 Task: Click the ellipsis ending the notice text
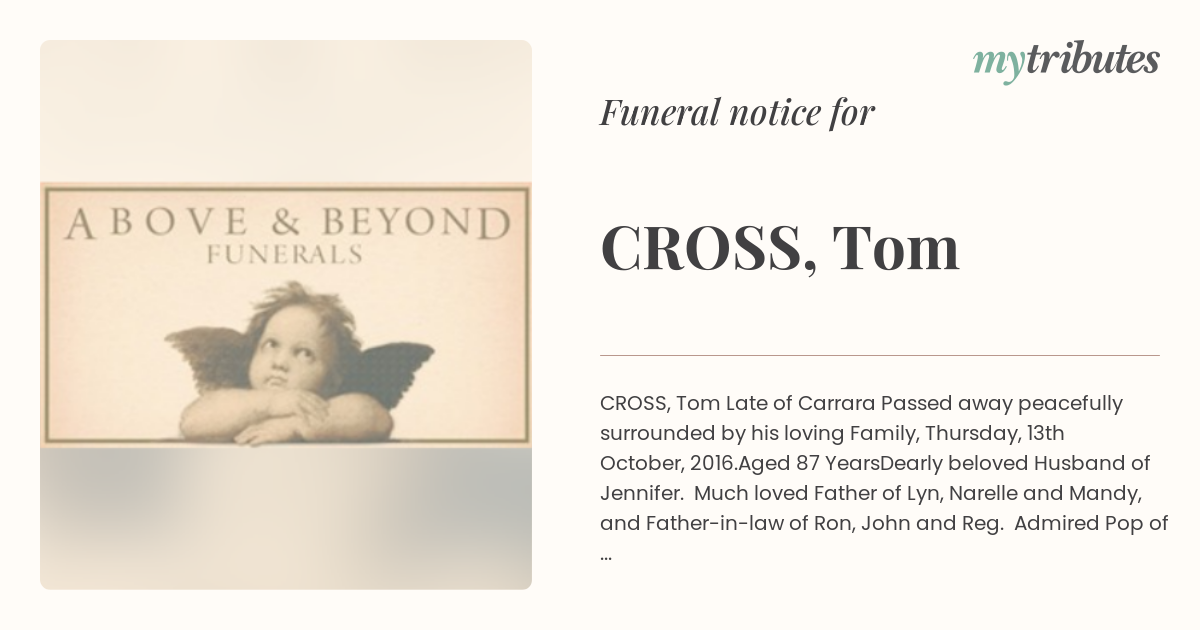click(606, 553)
